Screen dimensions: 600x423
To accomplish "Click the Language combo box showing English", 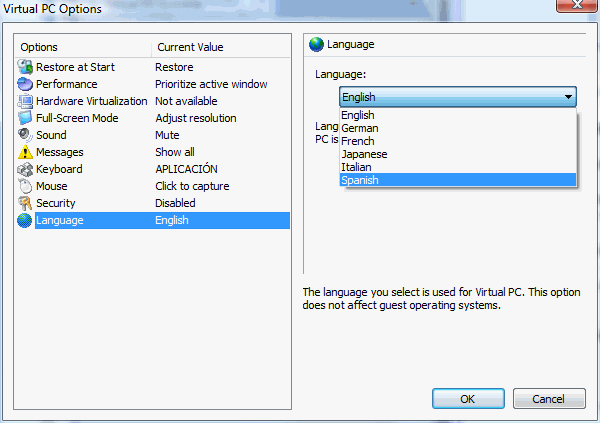I will (x=458, y=97).
